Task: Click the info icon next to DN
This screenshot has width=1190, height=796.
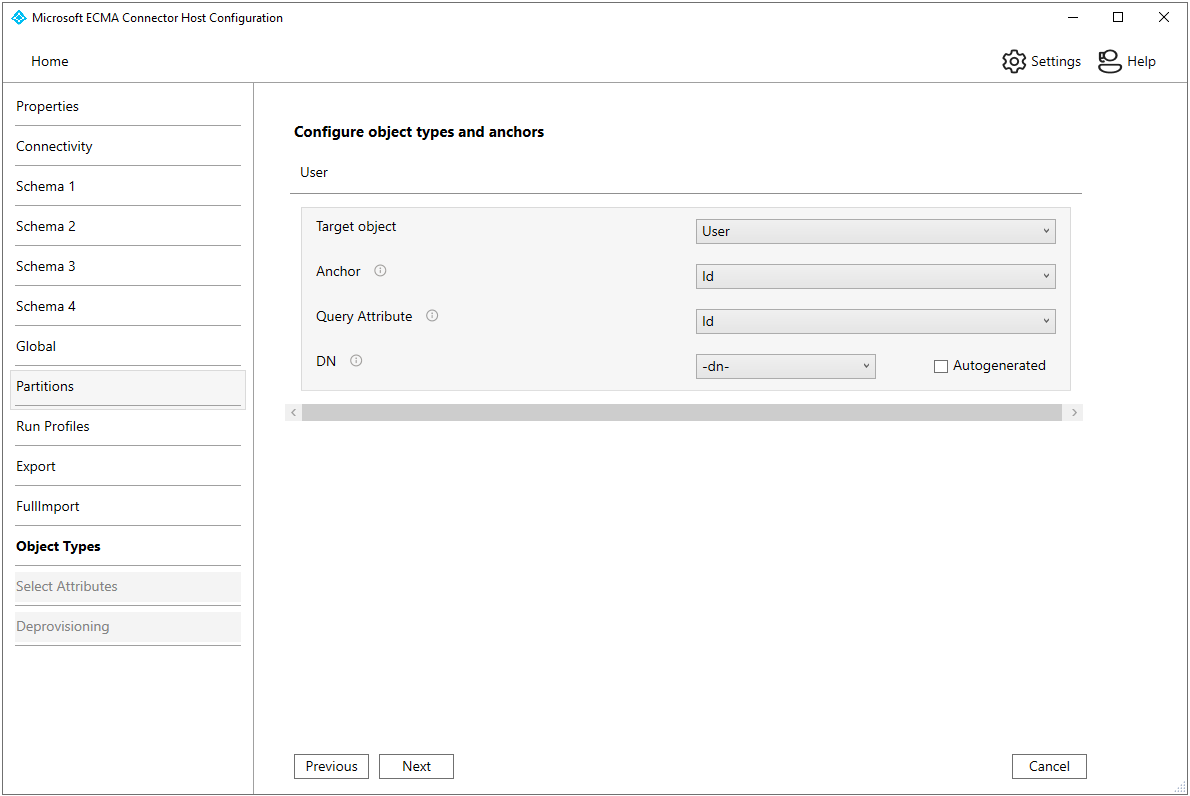Action: click(x=356, y=361)
